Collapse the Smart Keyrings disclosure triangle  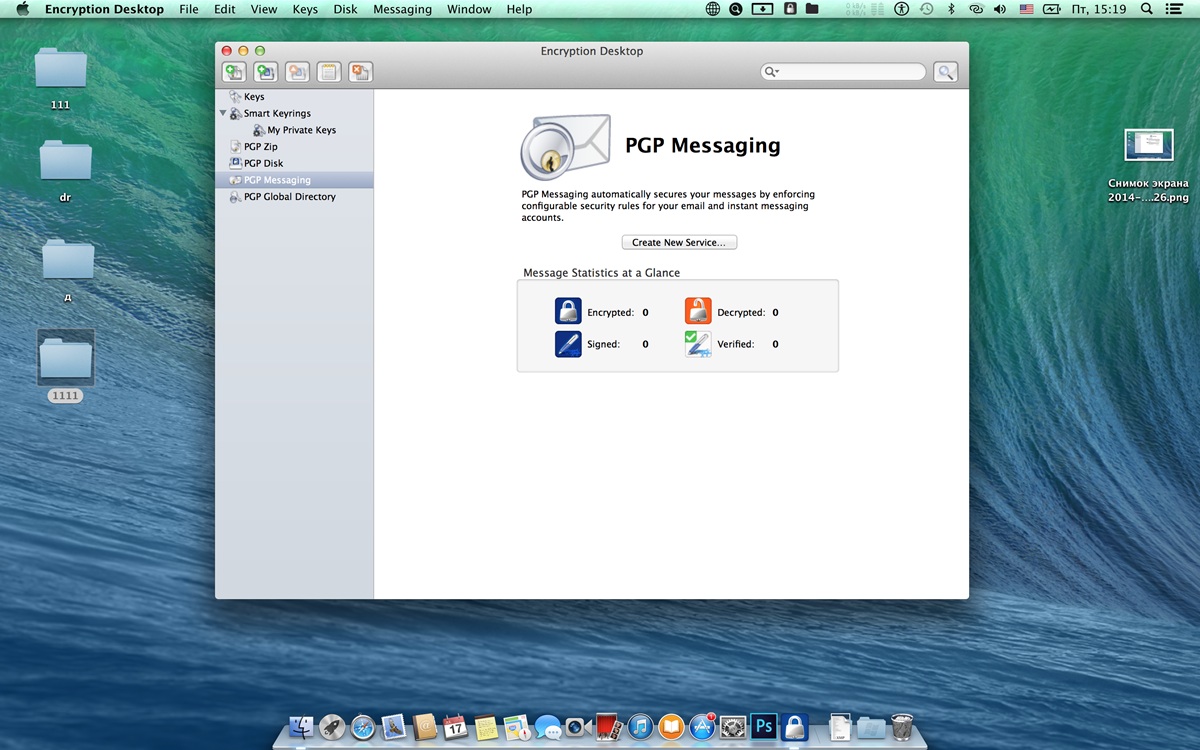pos(223,113)
